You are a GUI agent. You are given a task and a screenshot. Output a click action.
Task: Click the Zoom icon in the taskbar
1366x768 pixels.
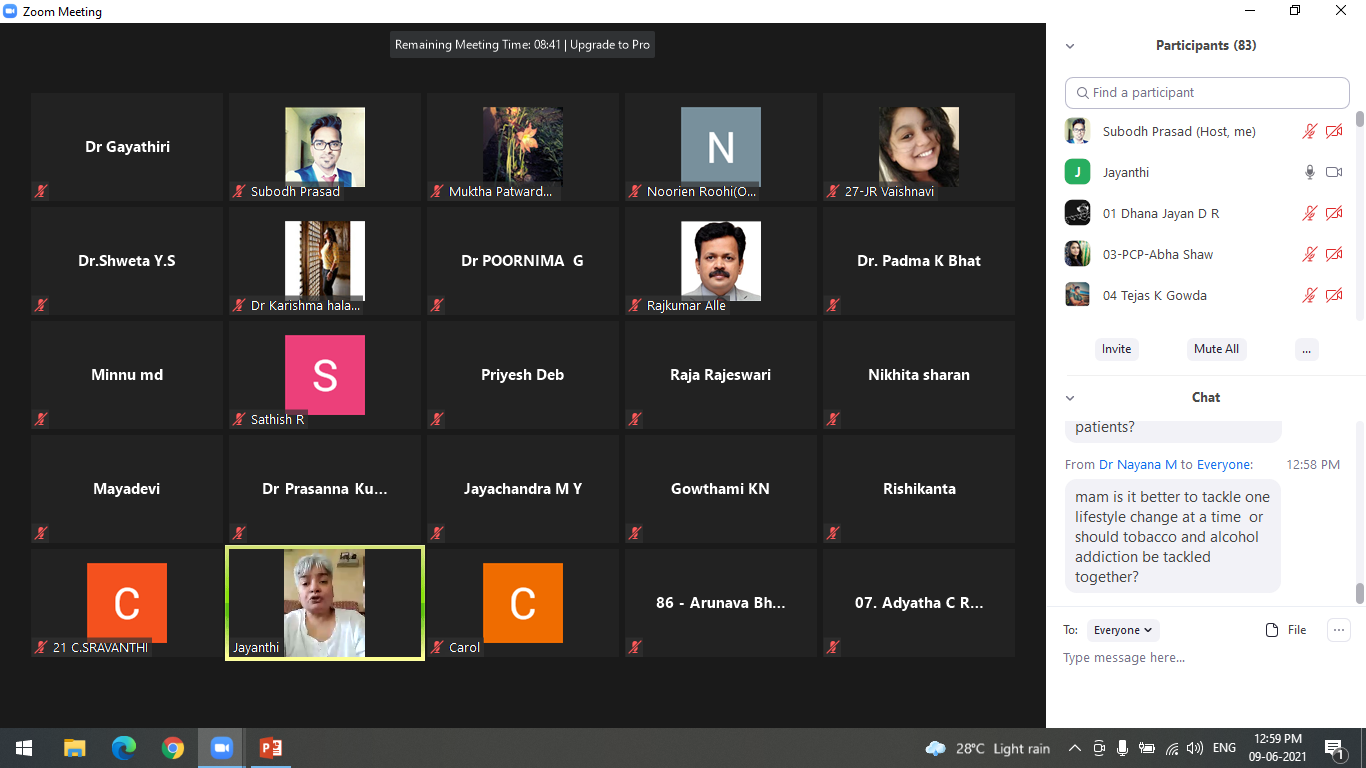pos(221,748)
